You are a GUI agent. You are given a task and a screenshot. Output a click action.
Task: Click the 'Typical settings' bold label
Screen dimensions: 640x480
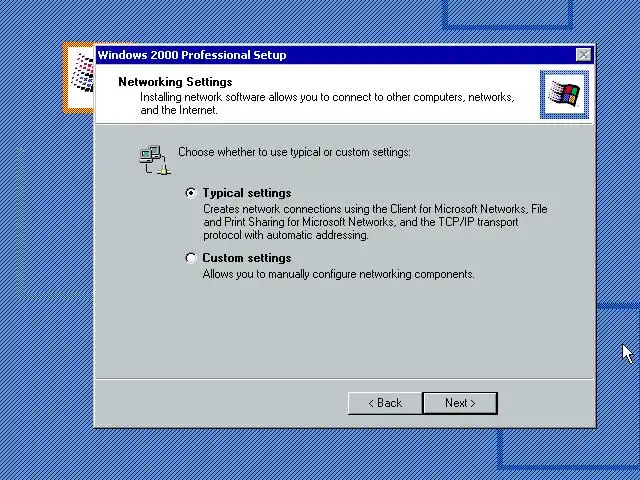coord(247,193)
